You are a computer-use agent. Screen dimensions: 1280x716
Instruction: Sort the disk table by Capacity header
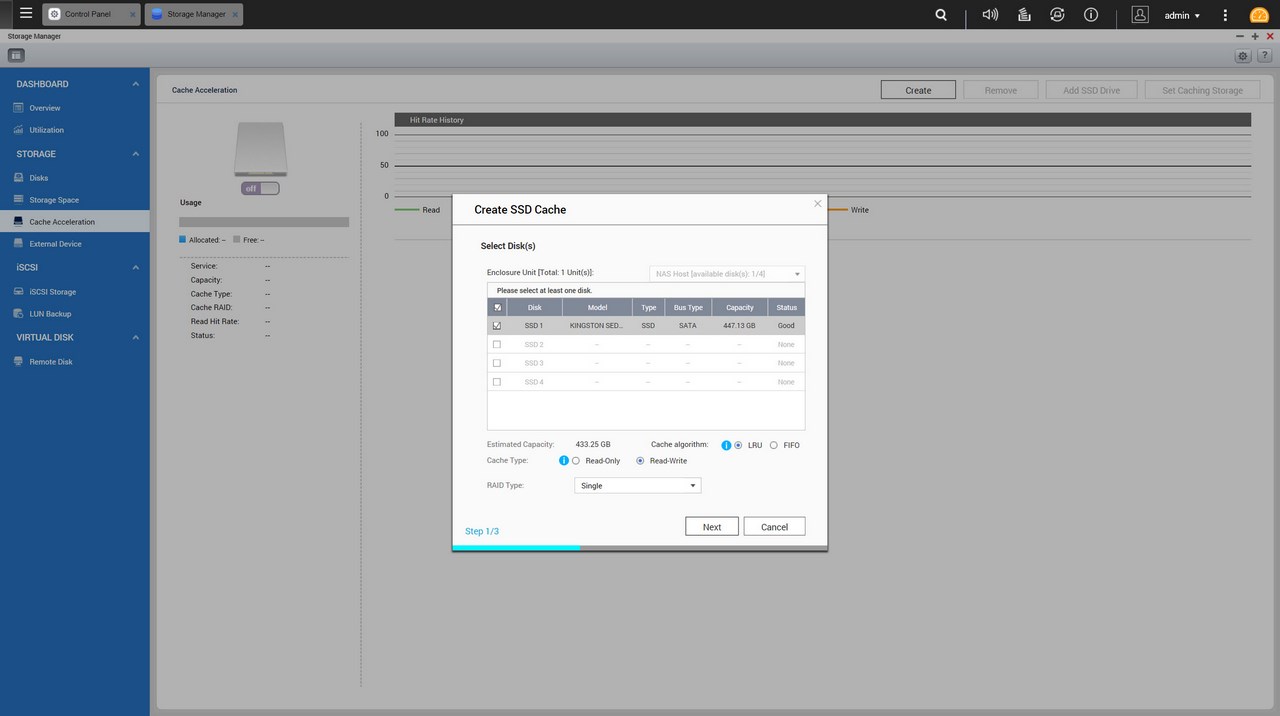point(740,307)
